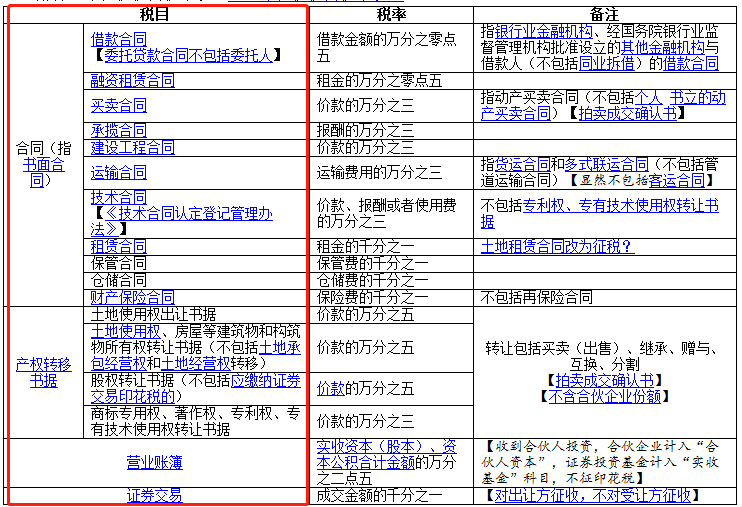
Task: Follow the 财产保险合同 link
Action: click(132, 297)
